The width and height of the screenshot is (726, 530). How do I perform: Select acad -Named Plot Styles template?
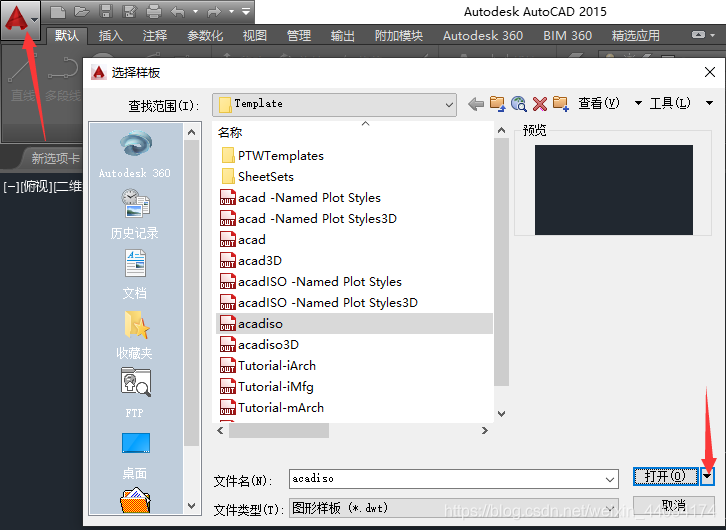click(300, 198)
